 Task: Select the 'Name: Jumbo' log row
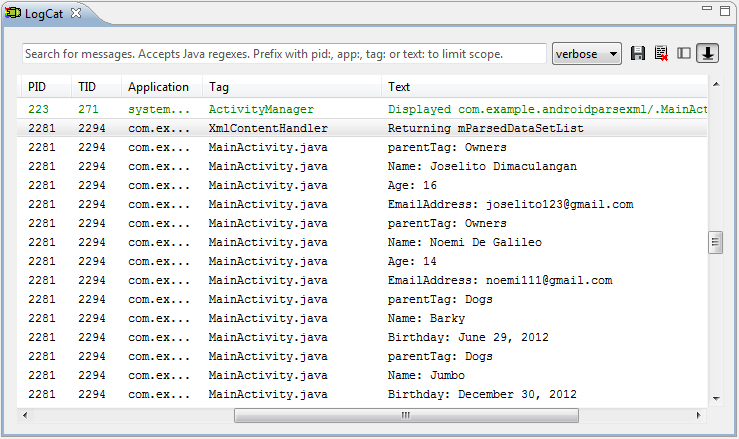(362, 375)
